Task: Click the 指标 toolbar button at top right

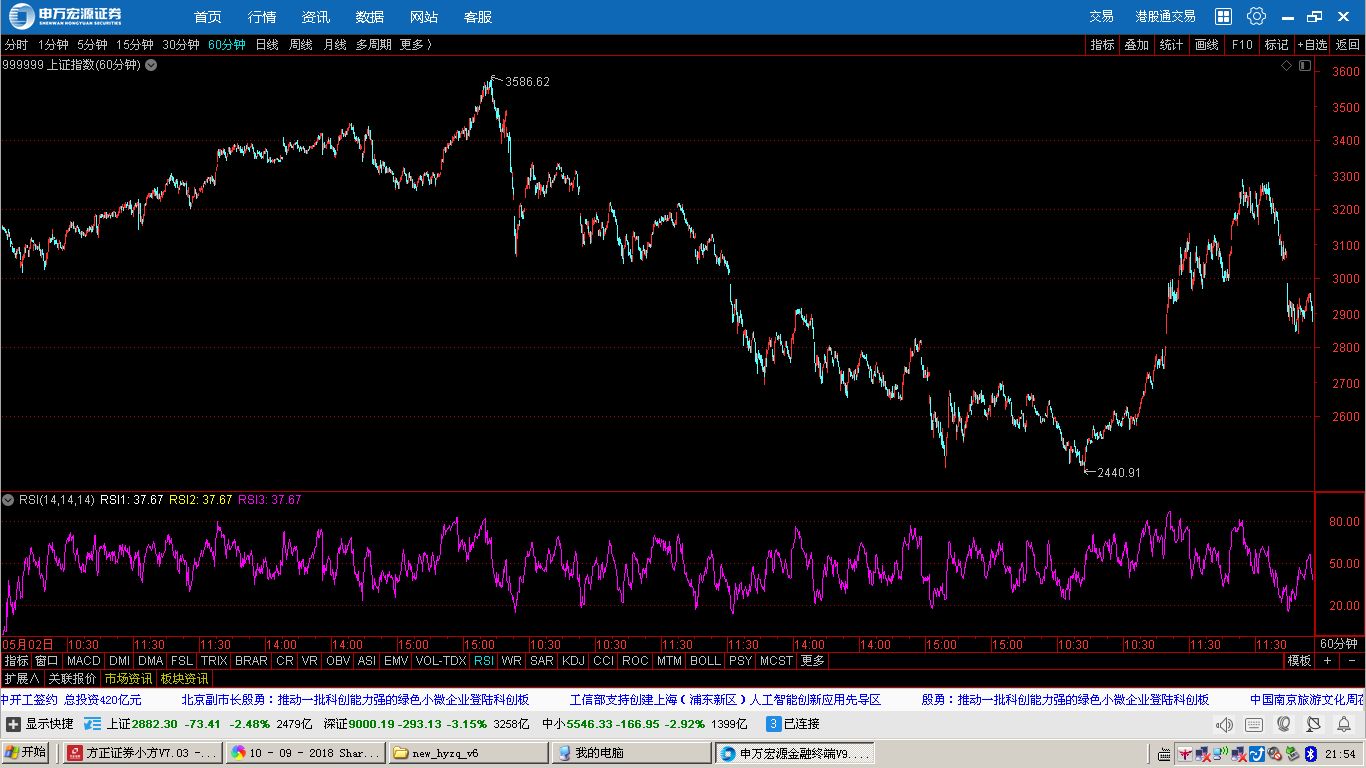Action: [x=1103, y=45]
